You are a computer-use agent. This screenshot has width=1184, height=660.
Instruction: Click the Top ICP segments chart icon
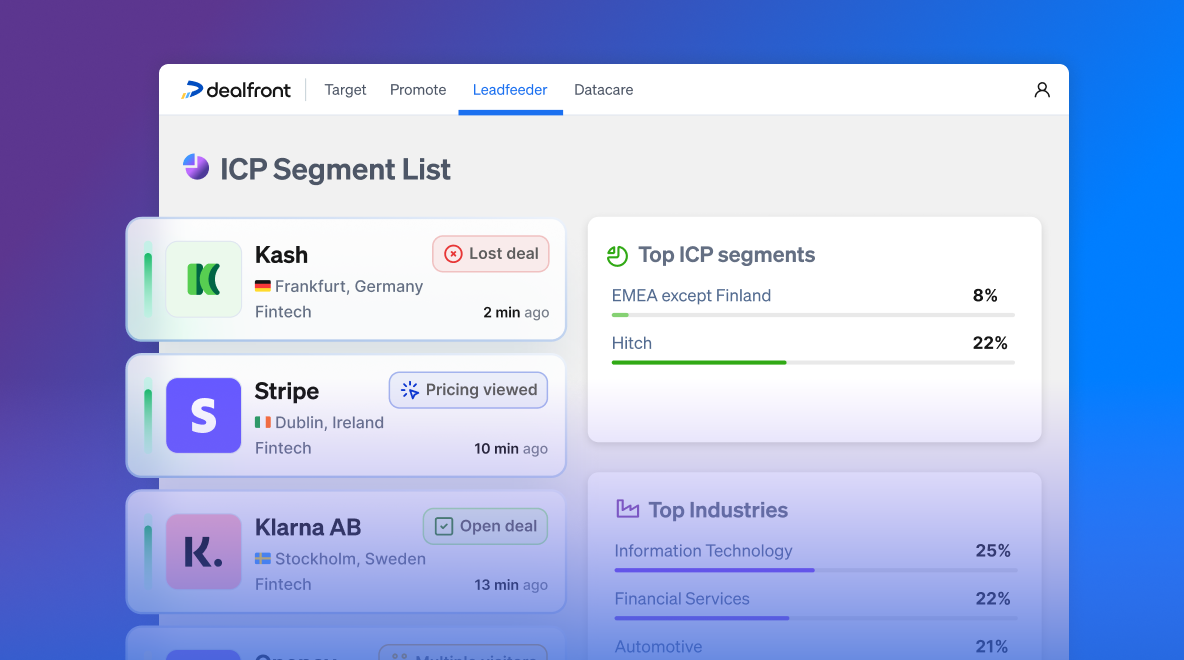coord(618,256)
